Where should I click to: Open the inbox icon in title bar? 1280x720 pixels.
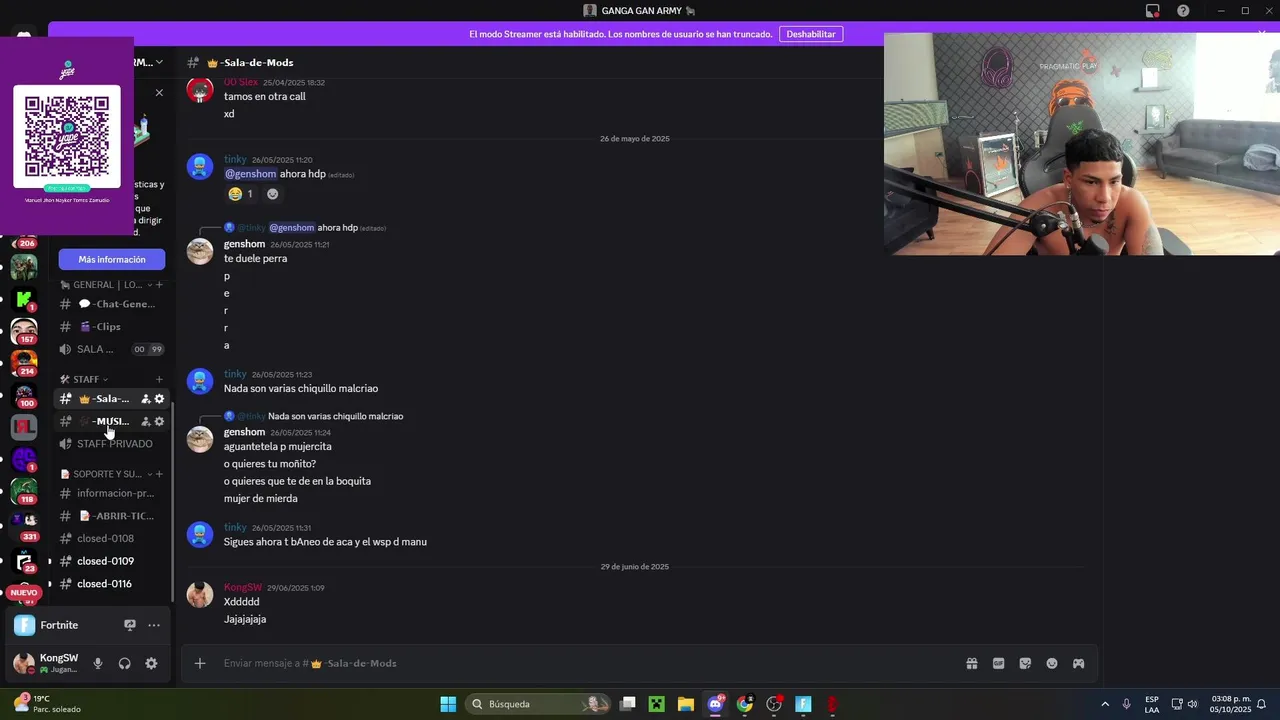tap(1152, 11)
